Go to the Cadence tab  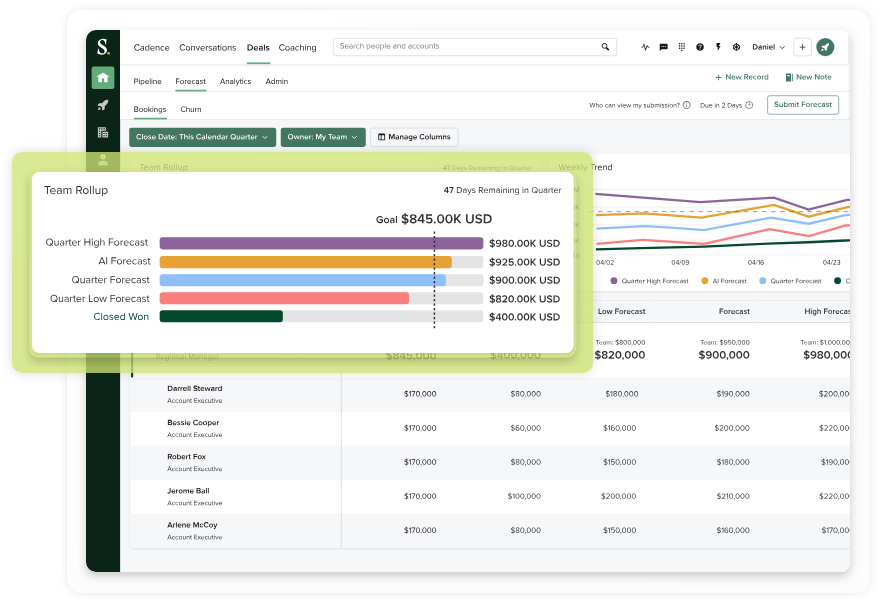tap(151, 48)
